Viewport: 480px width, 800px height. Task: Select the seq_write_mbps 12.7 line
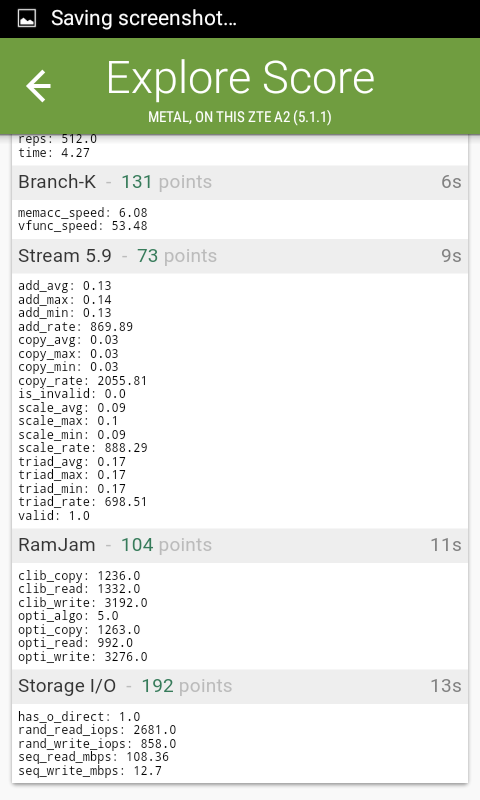pos(90,771)
